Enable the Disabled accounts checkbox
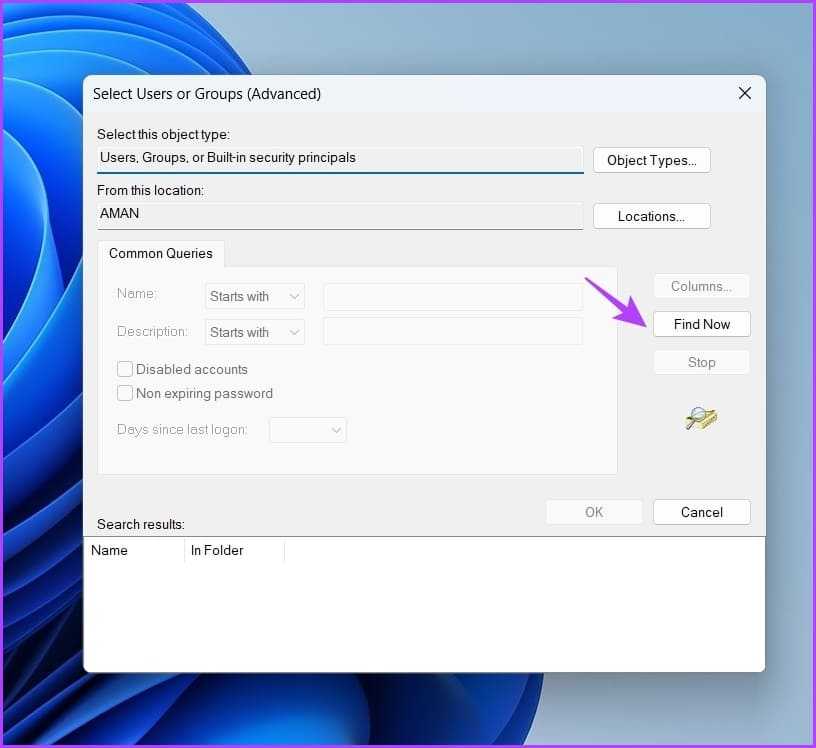This screenshot has height=748, width=816. pos(125,369)
